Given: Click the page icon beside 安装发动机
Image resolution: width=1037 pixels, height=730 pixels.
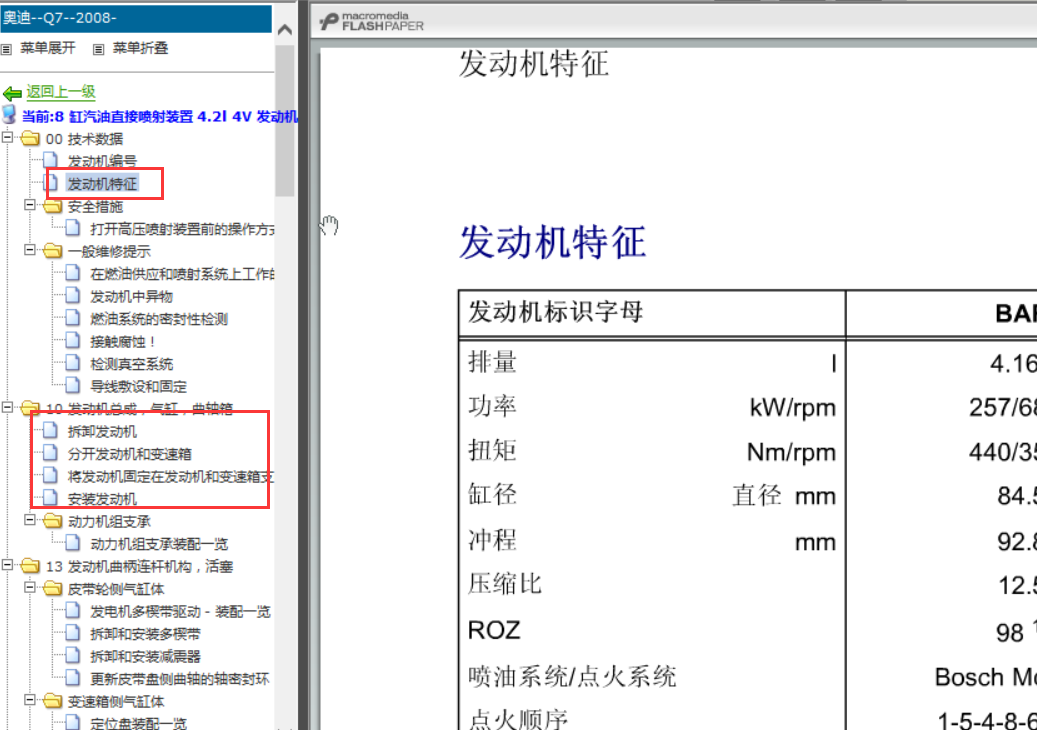Looking at the screenshot, I should [x=50, y=497].
